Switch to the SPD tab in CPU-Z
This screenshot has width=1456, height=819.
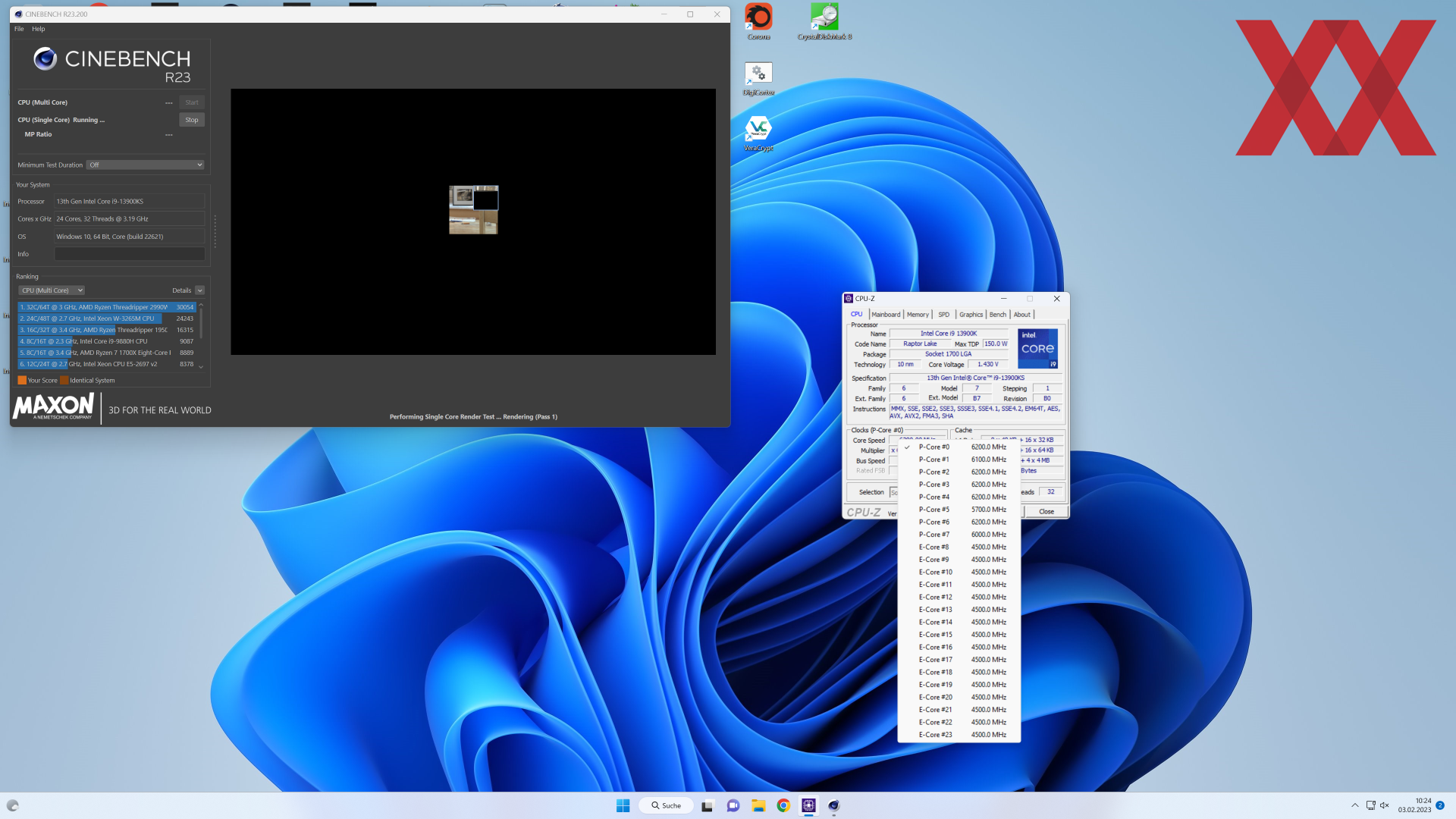click(943, 315)
